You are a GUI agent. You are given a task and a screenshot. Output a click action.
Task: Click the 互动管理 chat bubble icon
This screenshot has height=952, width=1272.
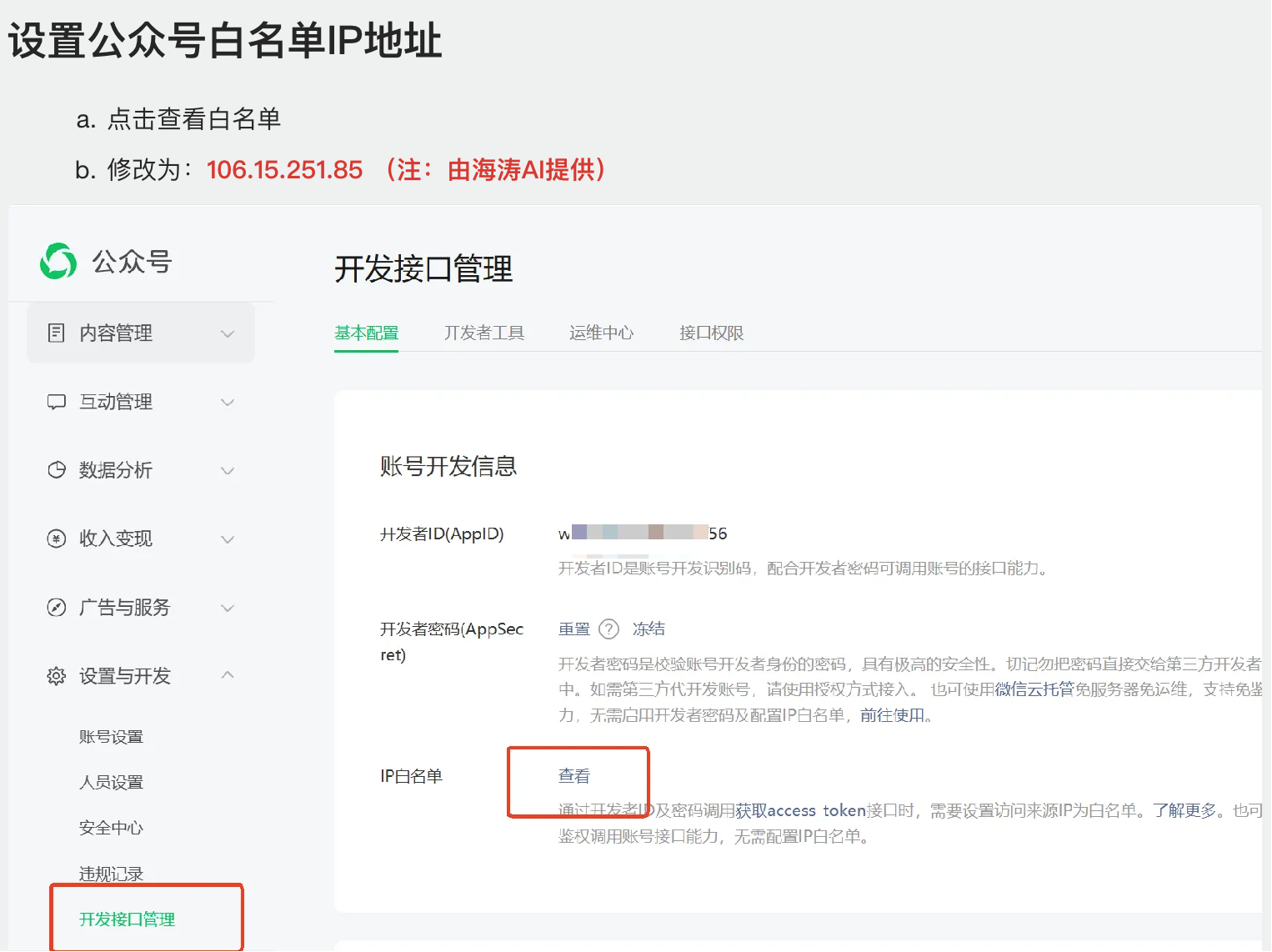[x=55, y=402]
